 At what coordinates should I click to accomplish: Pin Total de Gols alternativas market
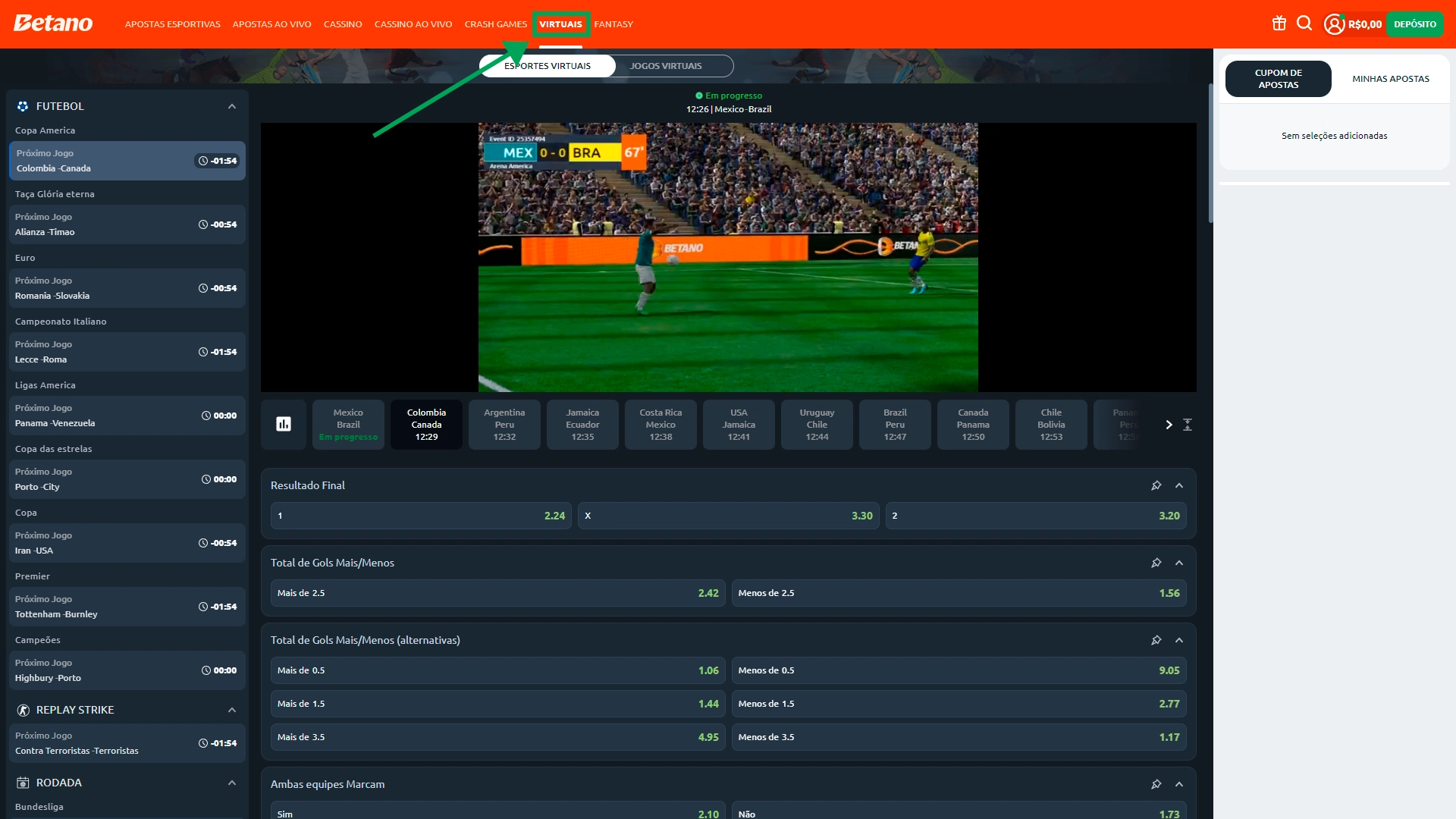point(1156,640)
